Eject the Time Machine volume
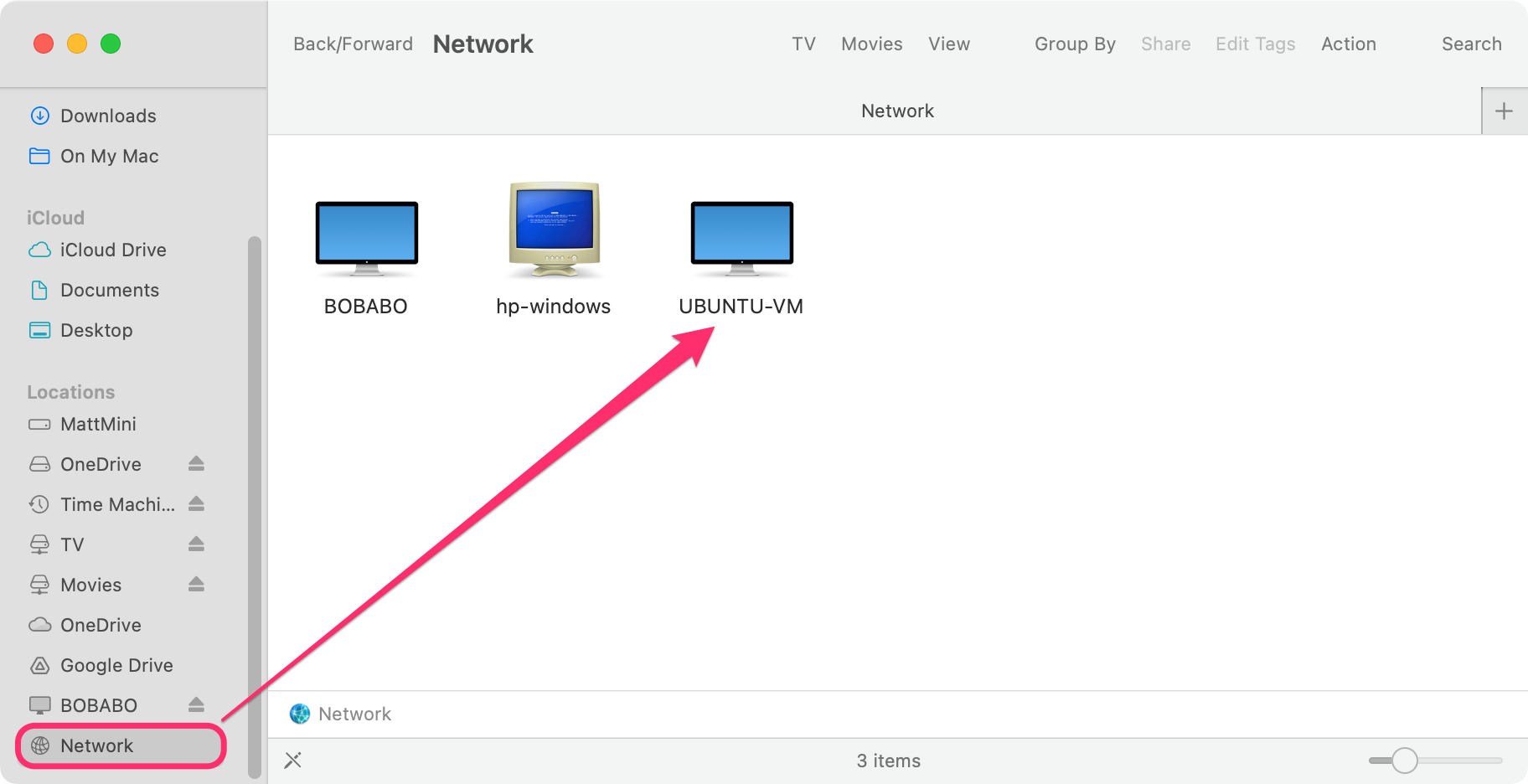 pos(196,504)
